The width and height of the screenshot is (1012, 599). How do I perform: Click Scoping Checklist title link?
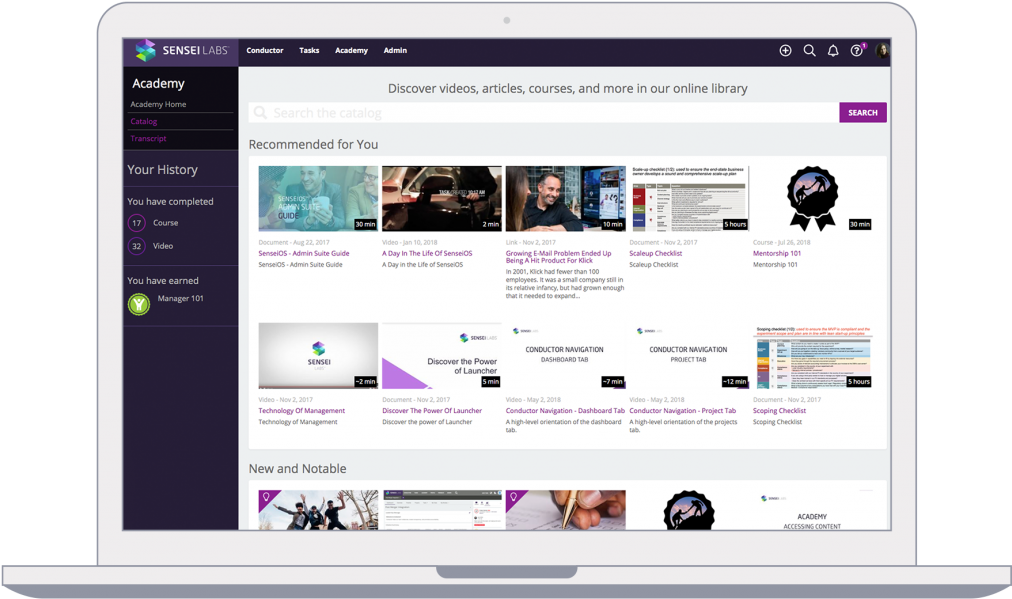780,411
